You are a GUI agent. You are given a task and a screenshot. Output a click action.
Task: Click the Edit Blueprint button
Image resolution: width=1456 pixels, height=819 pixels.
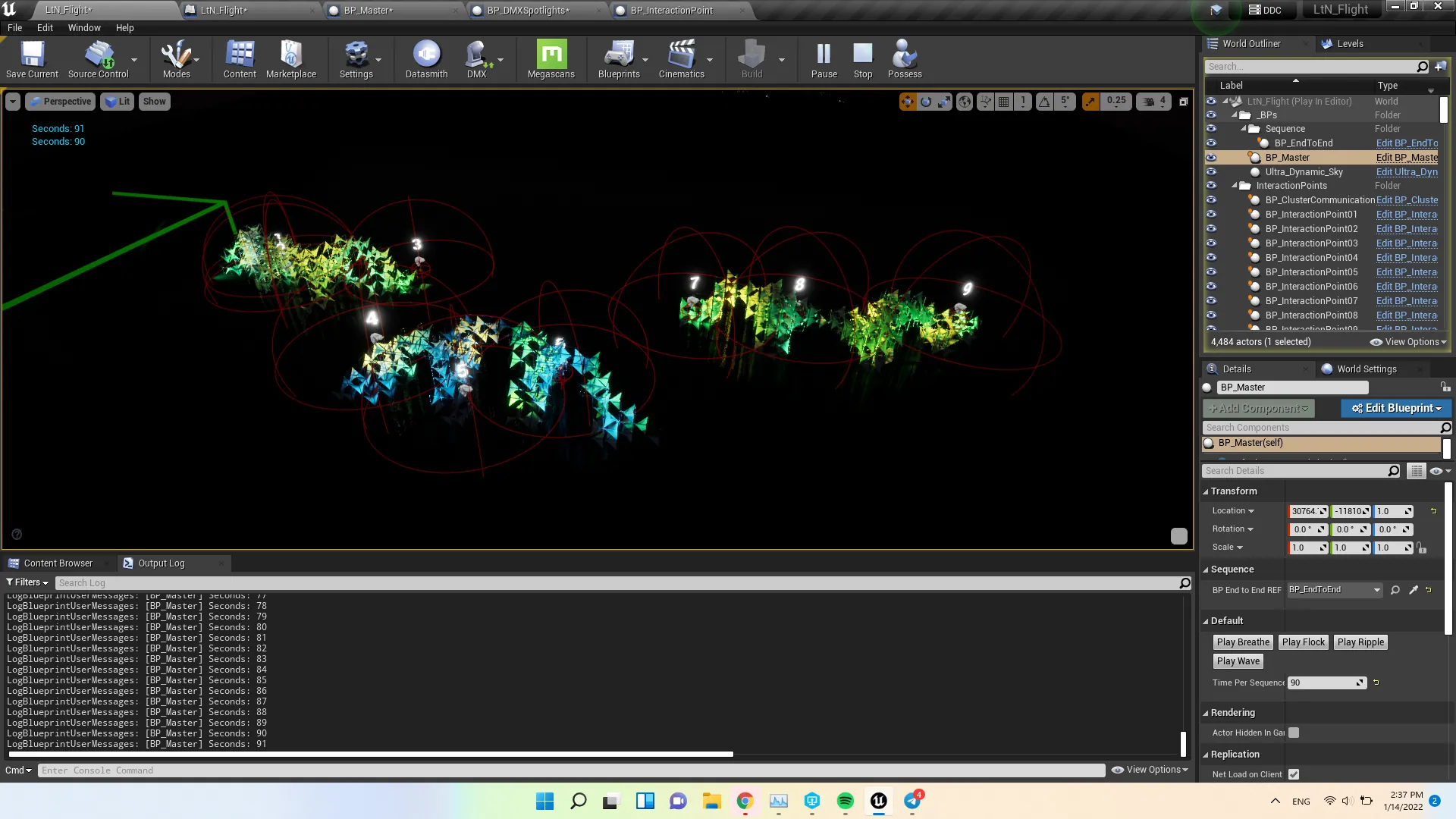tap(1395, 408)
